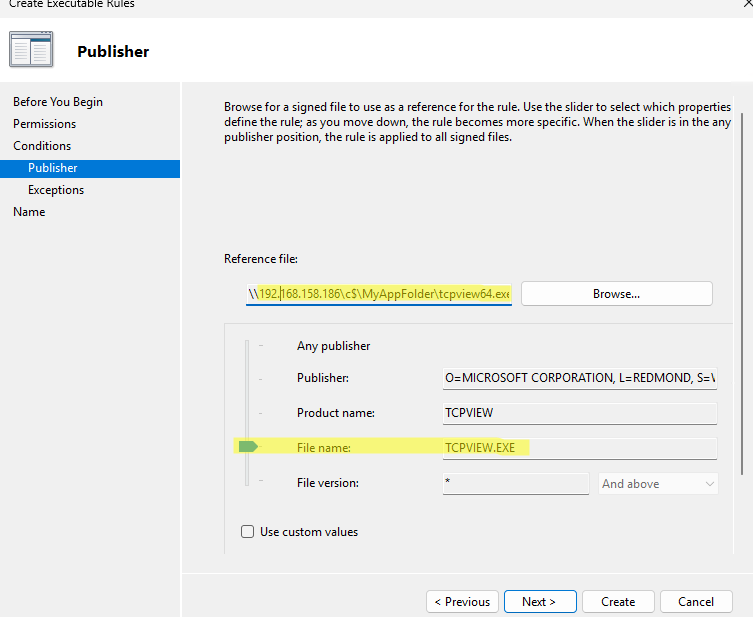
Task: Go back with the < Previous button
Action: 462,601
